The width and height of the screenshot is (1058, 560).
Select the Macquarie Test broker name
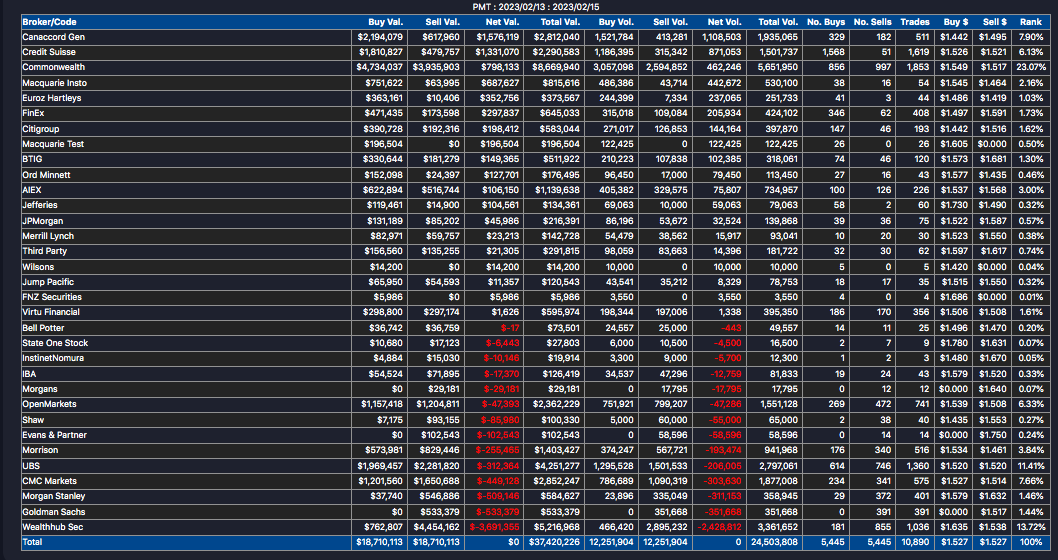[x=53, y=144]
